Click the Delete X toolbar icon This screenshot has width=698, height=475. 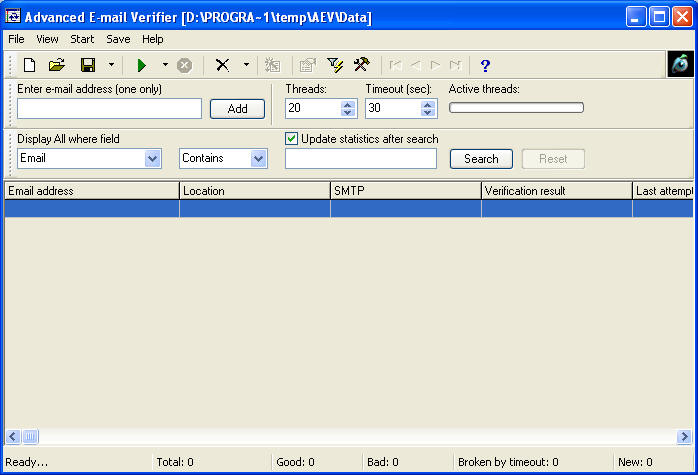[222, 65]
